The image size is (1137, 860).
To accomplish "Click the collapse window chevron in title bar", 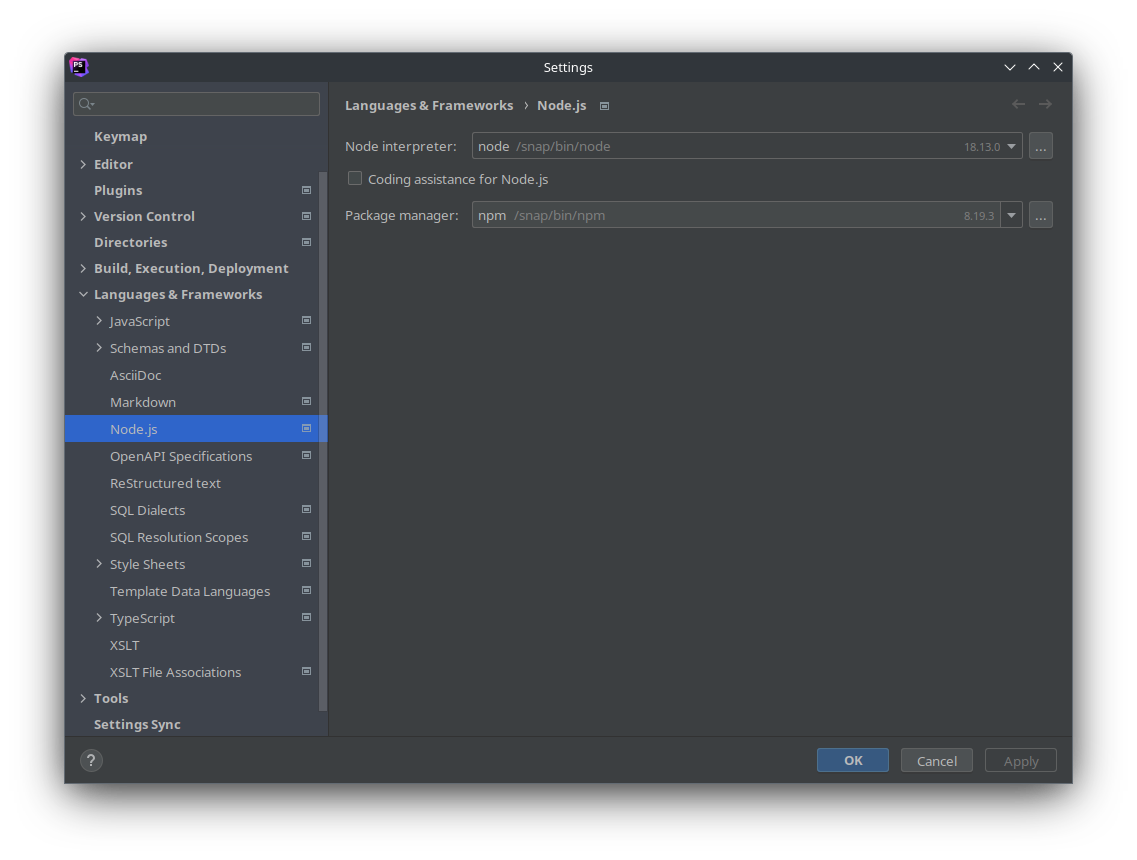I will pos(1009,67).
